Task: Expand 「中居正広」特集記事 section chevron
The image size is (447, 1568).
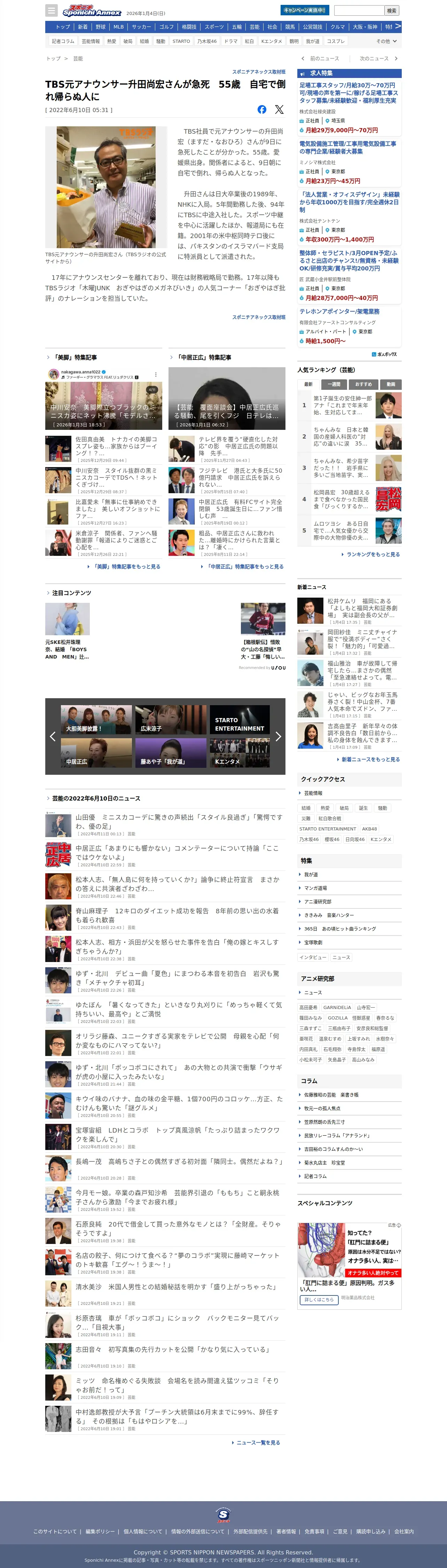Action: (172, 357)
